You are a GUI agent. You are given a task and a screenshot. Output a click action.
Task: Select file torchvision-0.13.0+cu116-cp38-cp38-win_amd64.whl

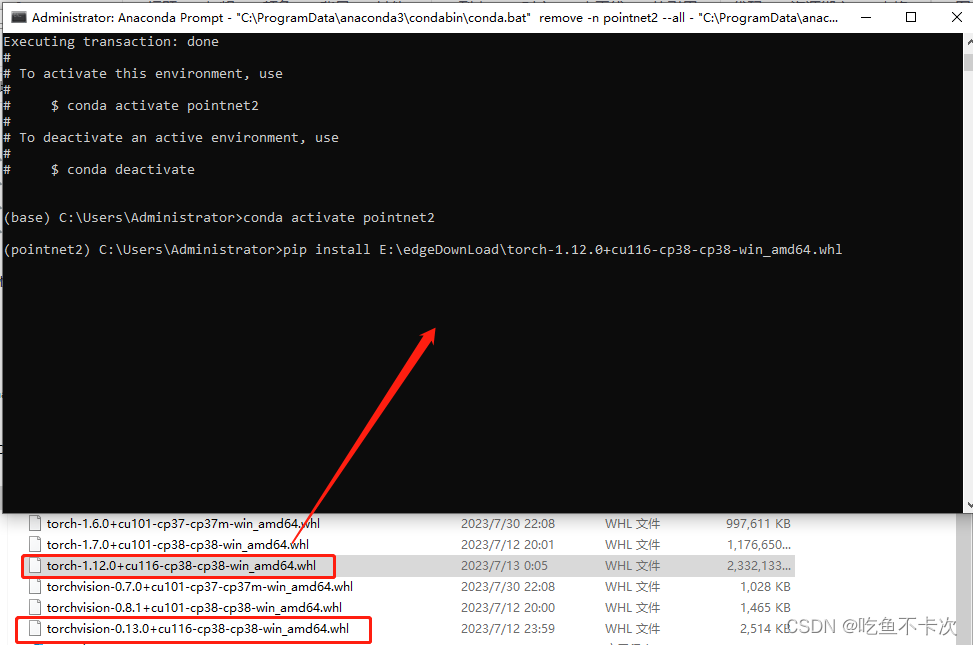click(197, 629)
